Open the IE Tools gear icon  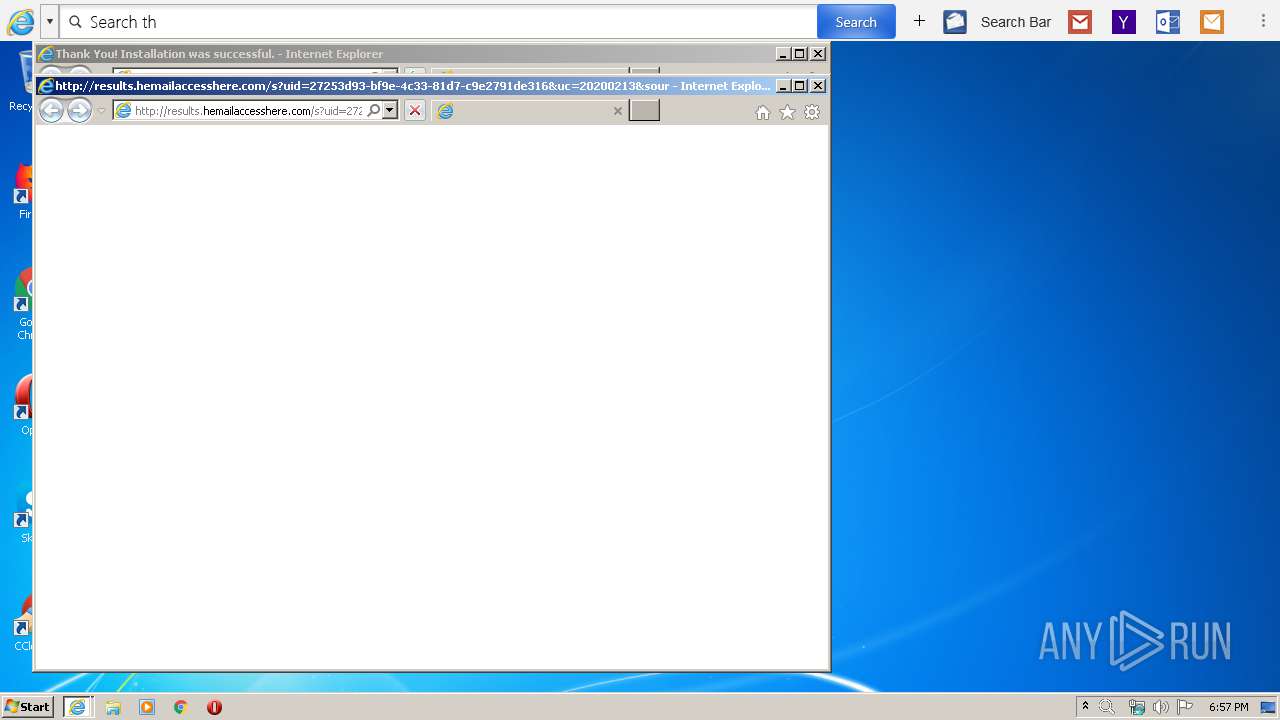(812, 112)
